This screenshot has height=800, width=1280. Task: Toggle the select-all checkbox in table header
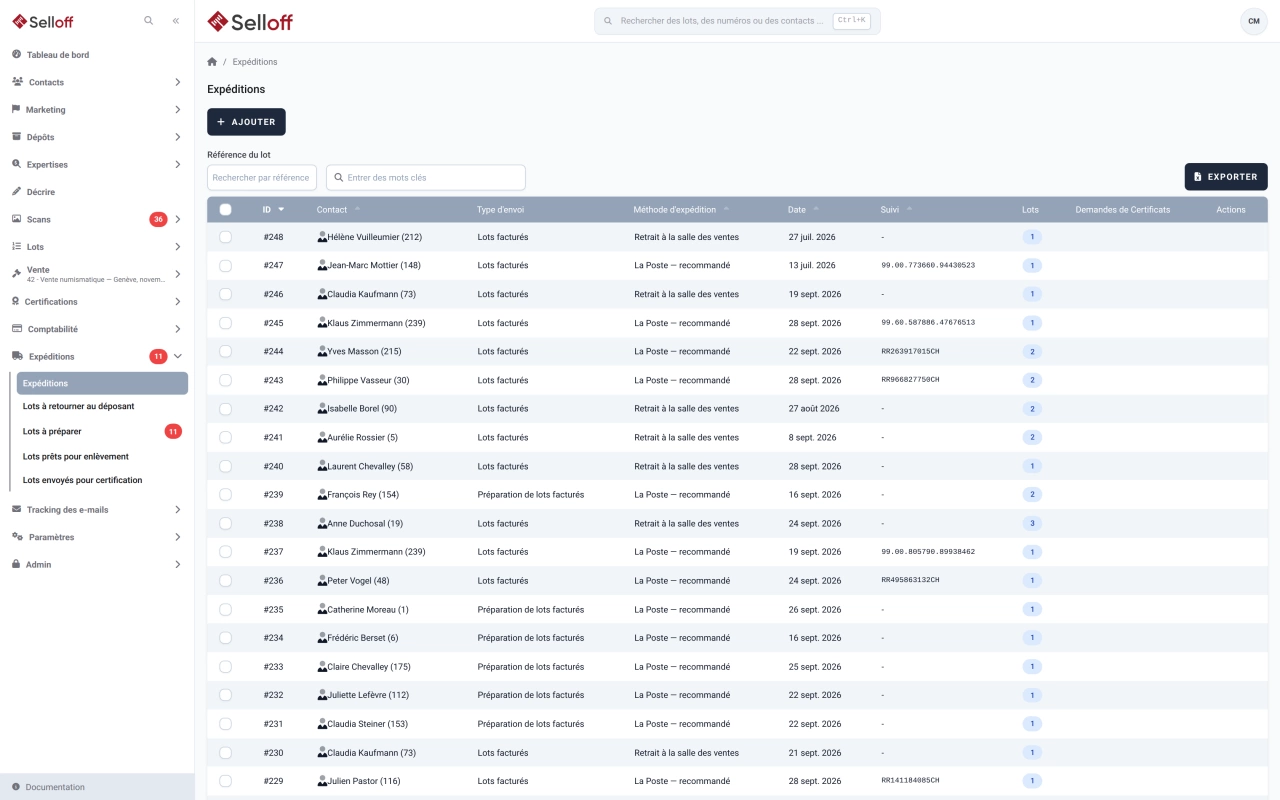tap(225, 210)
